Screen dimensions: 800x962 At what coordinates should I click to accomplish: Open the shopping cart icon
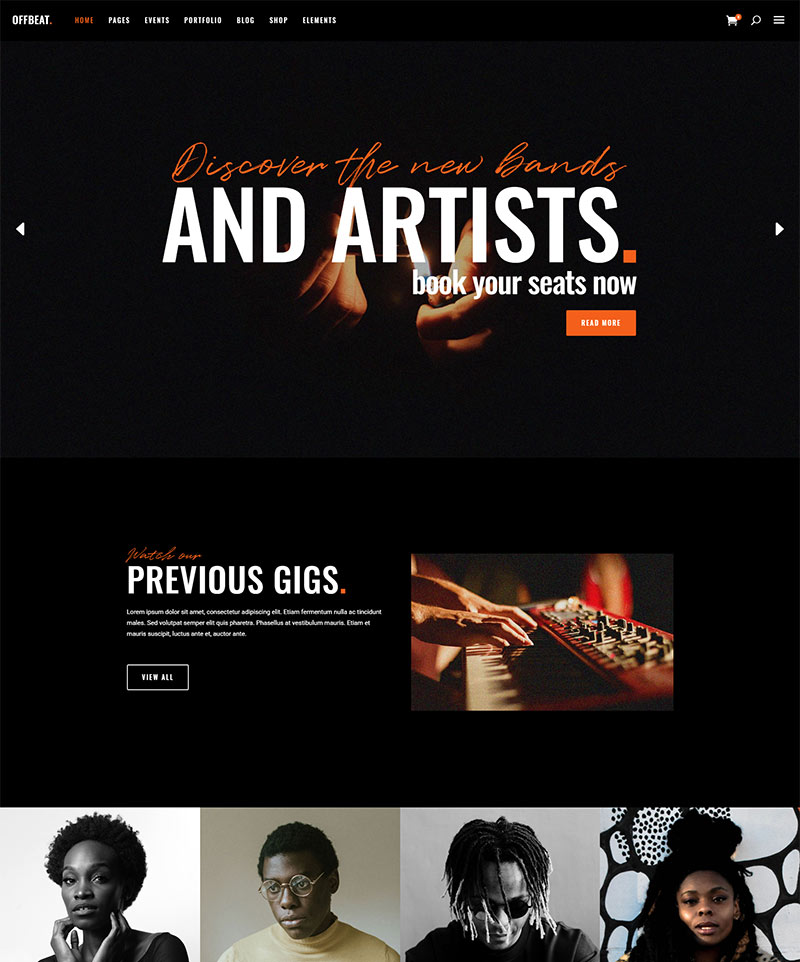pyautogui.click(x=733, y=20)
